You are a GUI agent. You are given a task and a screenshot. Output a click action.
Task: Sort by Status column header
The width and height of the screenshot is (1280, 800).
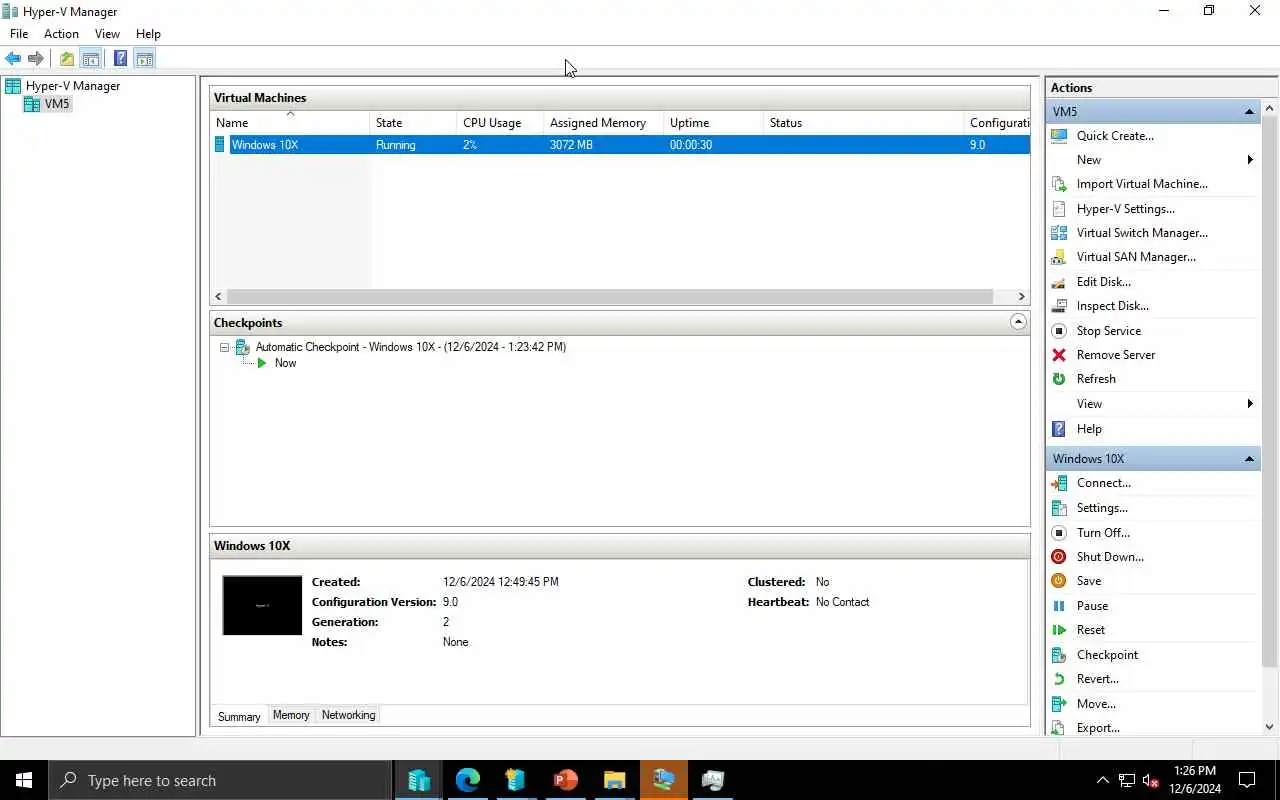pyautogui.click(x=863, y=123)
